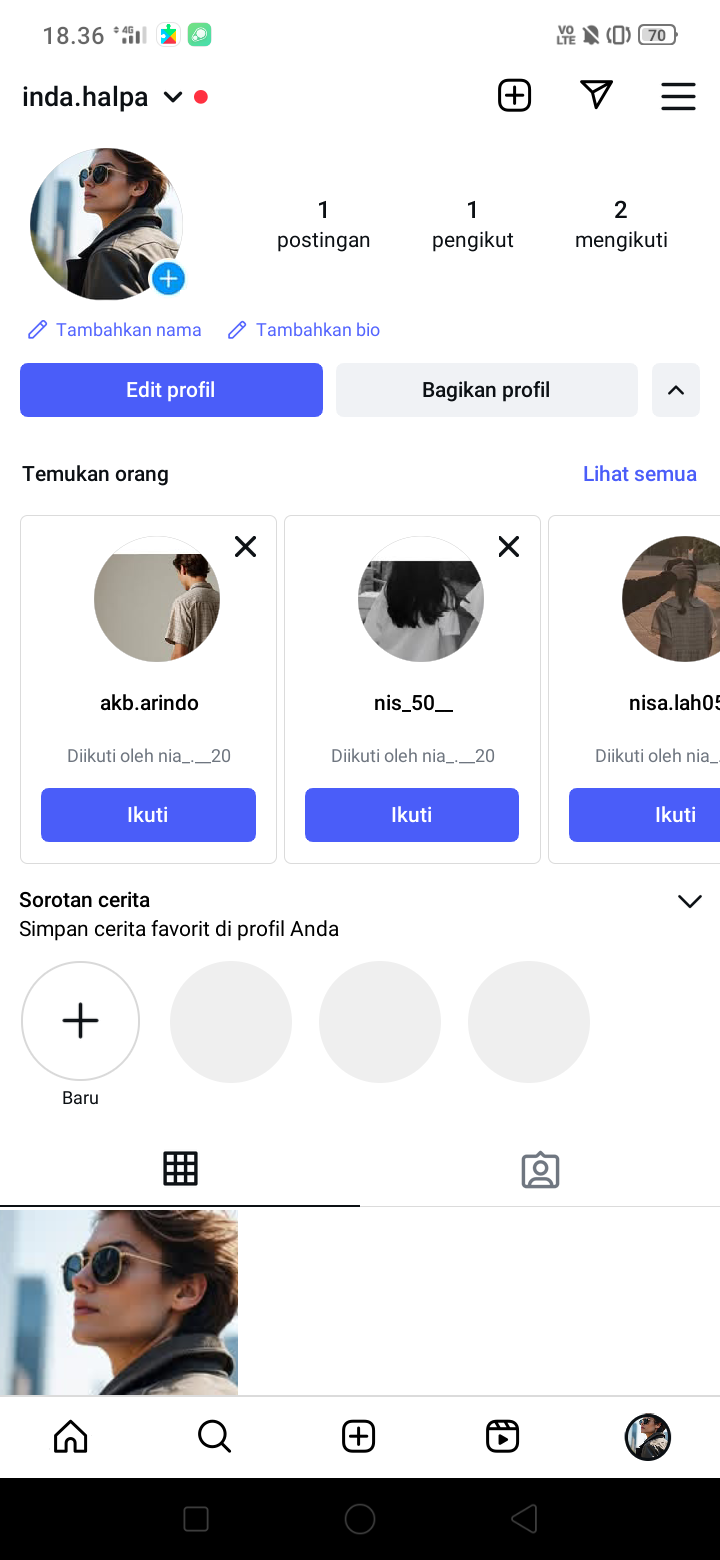This screenshot has height=1560, width=720.
Task: Dismiss nis_50__ suggestion card
Action: (509, 546)
